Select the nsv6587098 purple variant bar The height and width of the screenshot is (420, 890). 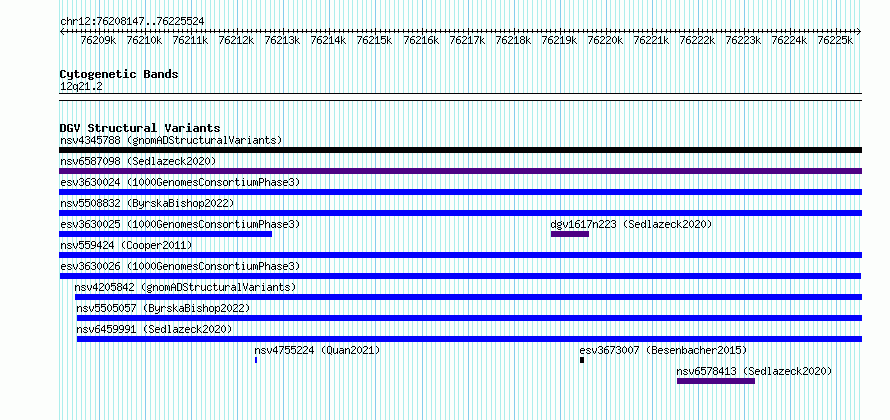point(460,171)
